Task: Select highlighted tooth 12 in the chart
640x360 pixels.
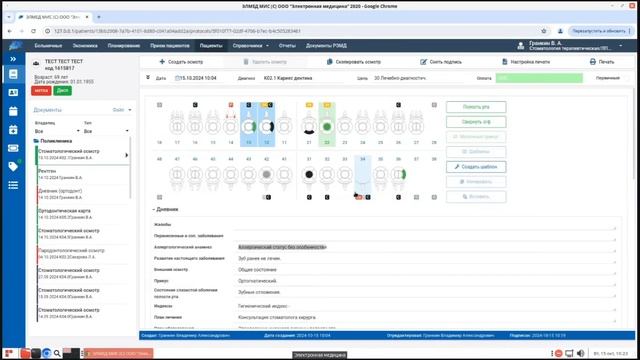Action: pos(267,126)
